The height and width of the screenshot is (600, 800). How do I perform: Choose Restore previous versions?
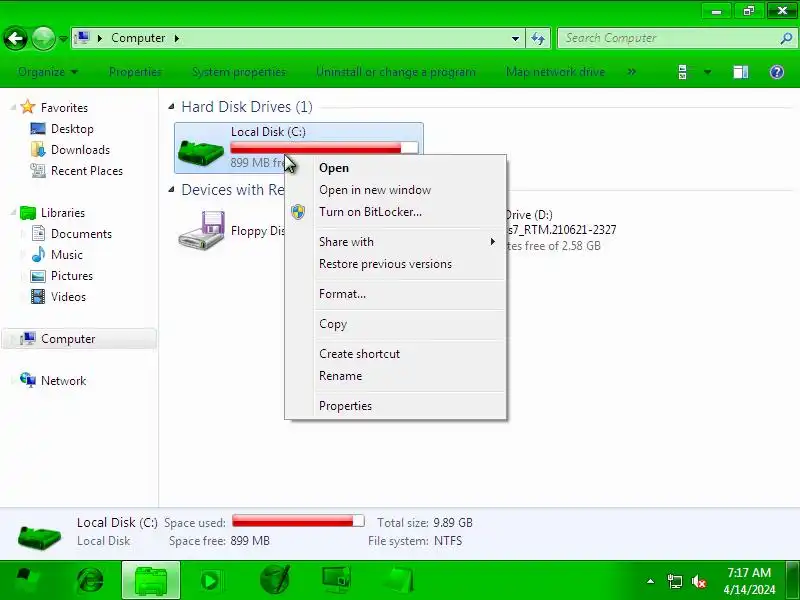[x=395, y=264]
